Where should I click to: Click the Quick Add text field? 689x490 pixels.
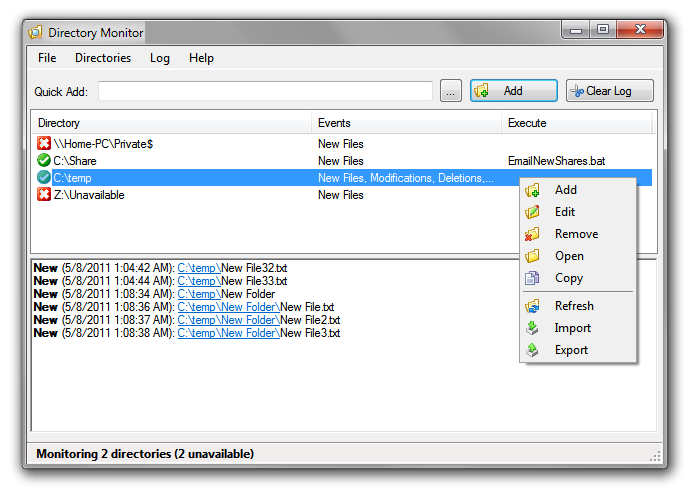click(x=265, y=91)
